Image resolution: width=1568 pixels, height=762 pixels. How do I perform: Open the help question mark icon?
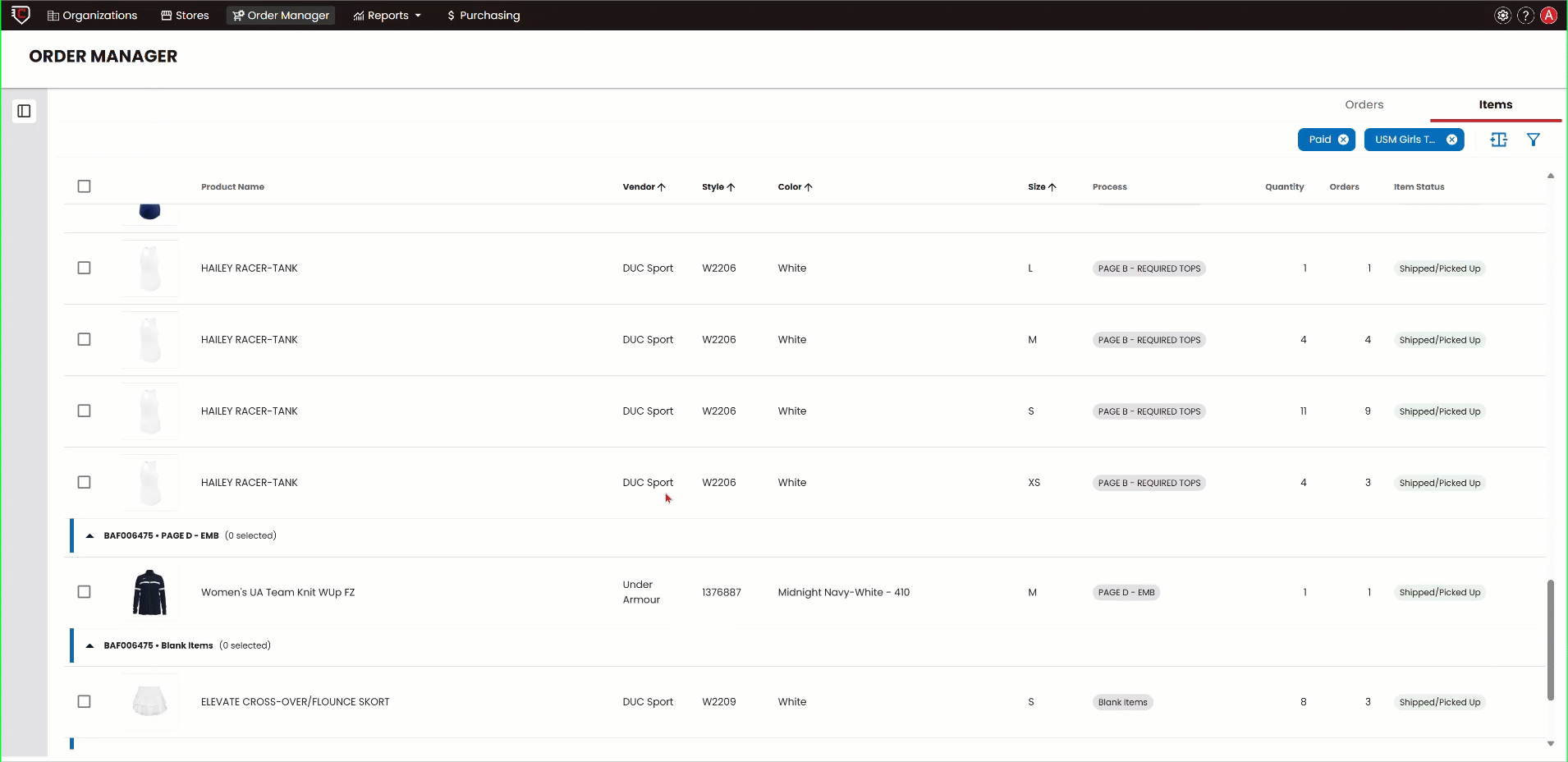coord(1525,16)
